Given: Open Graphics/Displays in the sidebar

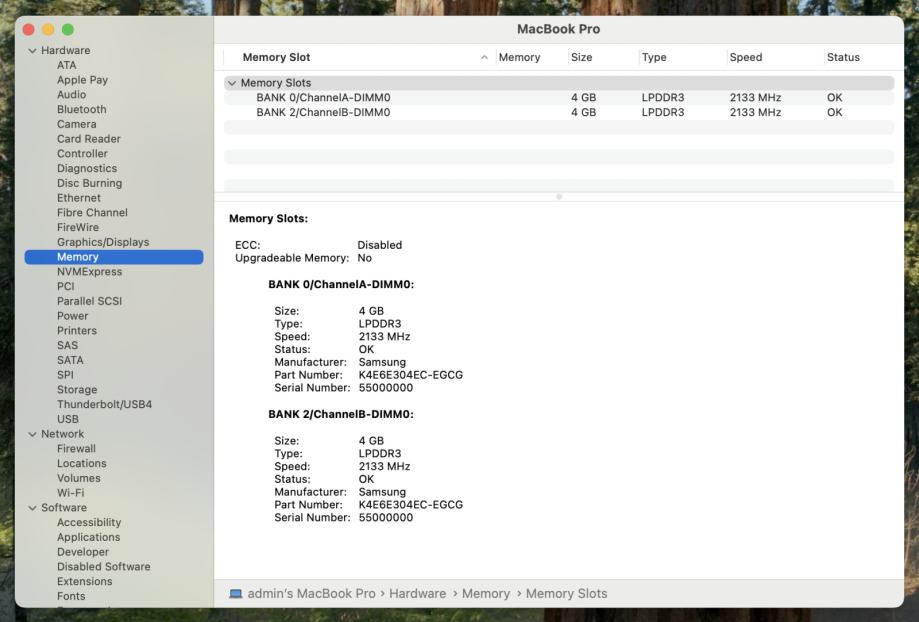Looking at the screenshot, I should [103, 242].
